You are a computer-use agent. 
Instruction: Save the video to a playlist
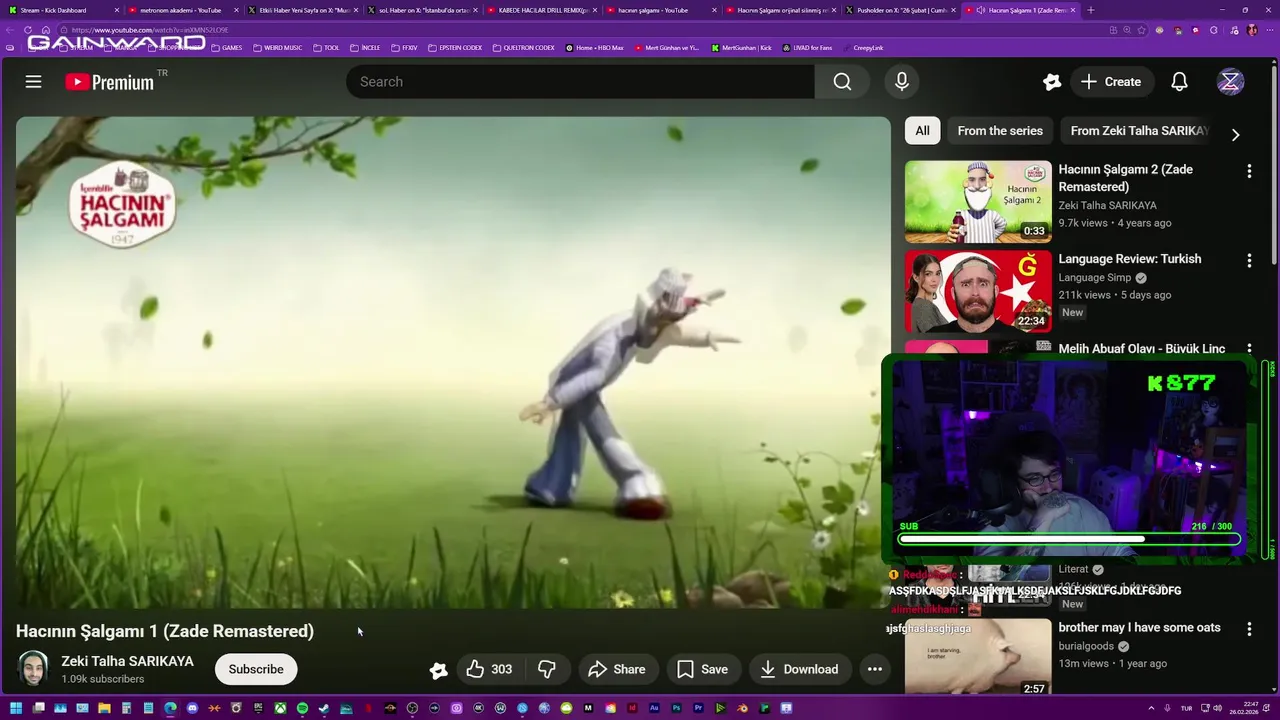click(703, 669)
